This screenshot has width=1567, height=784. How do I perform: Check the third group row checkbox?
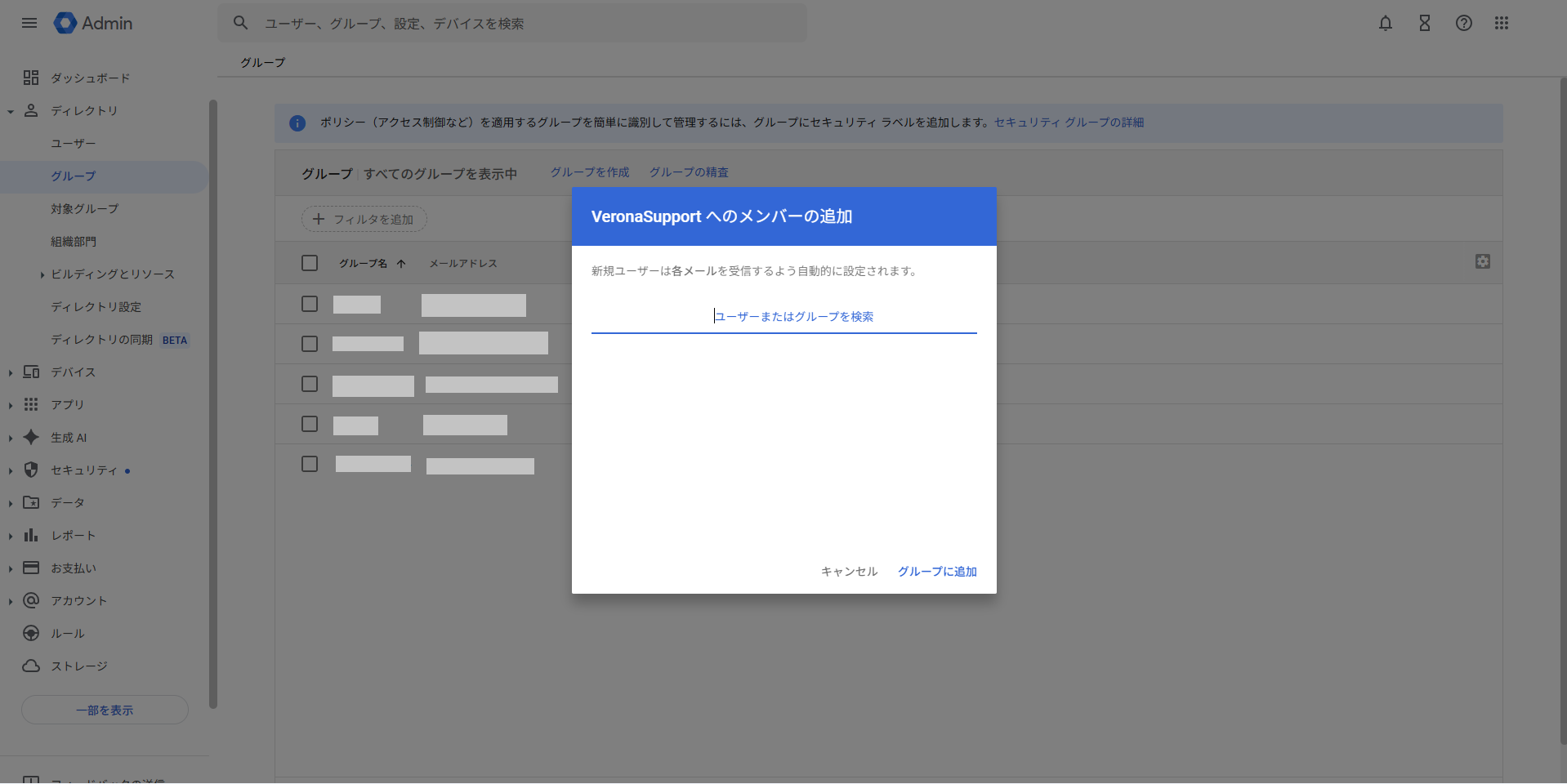point(310,384)
